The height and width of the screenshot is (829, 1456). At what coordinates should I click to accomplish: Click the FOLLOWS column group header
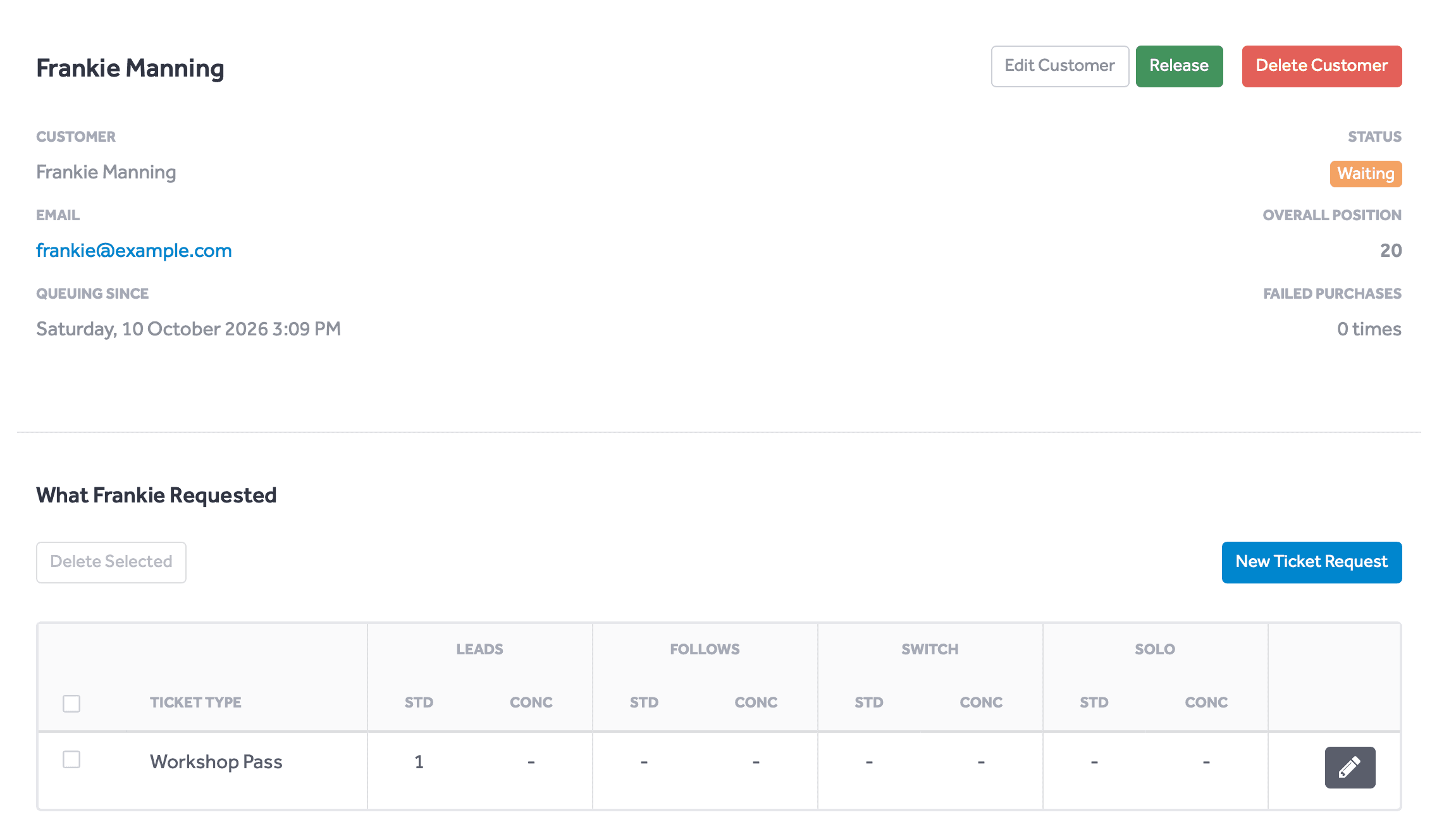[705, 649]
